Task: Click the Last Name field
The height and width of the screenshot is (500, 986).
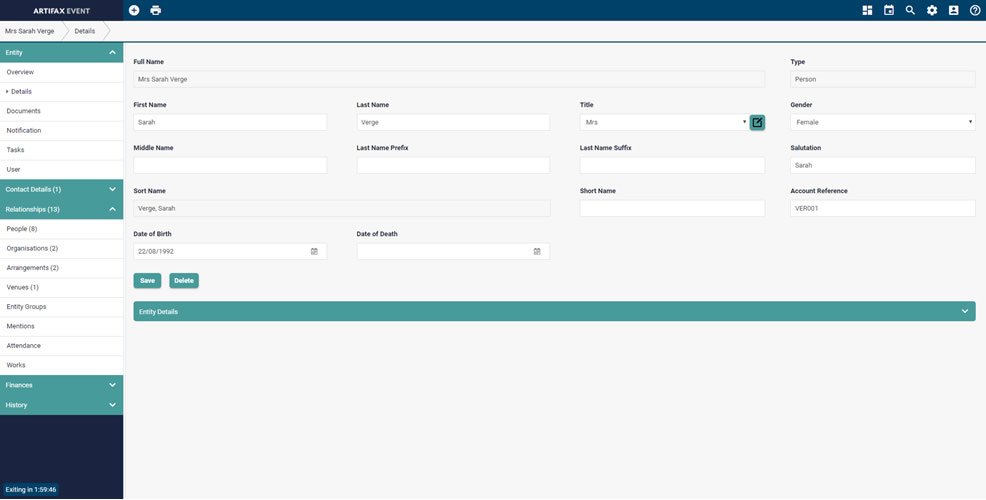Action: tap(453, 122)
